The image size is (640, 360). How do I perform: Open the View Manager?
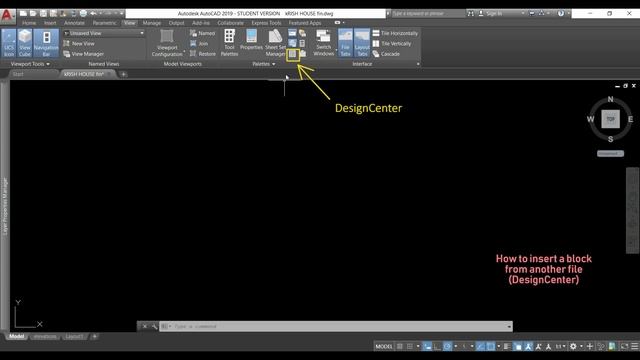[84, 54]
